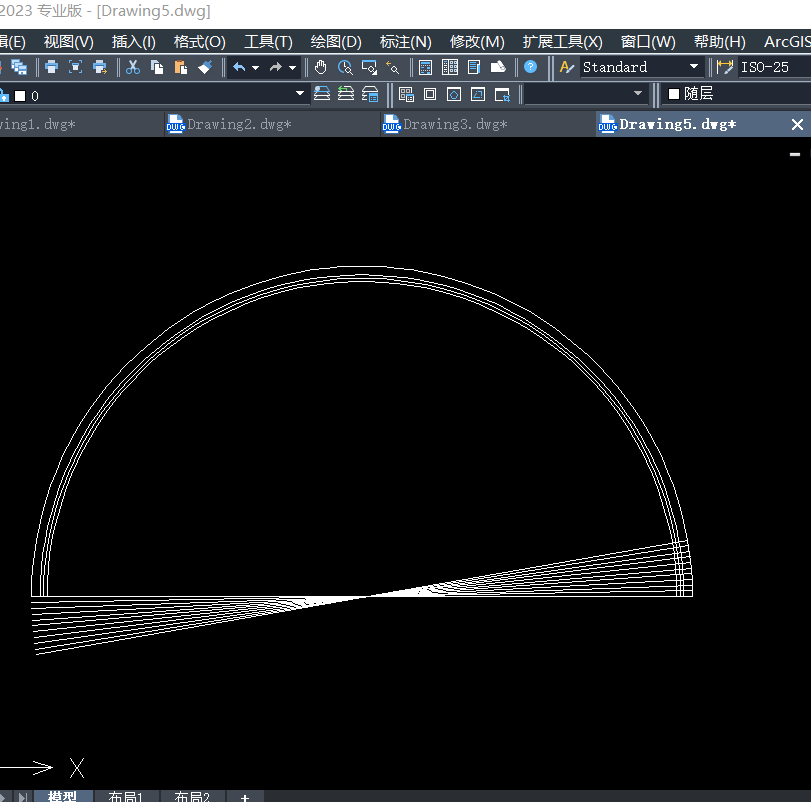
Task: Add a new layout with plus button
Action: coord(245,797)
